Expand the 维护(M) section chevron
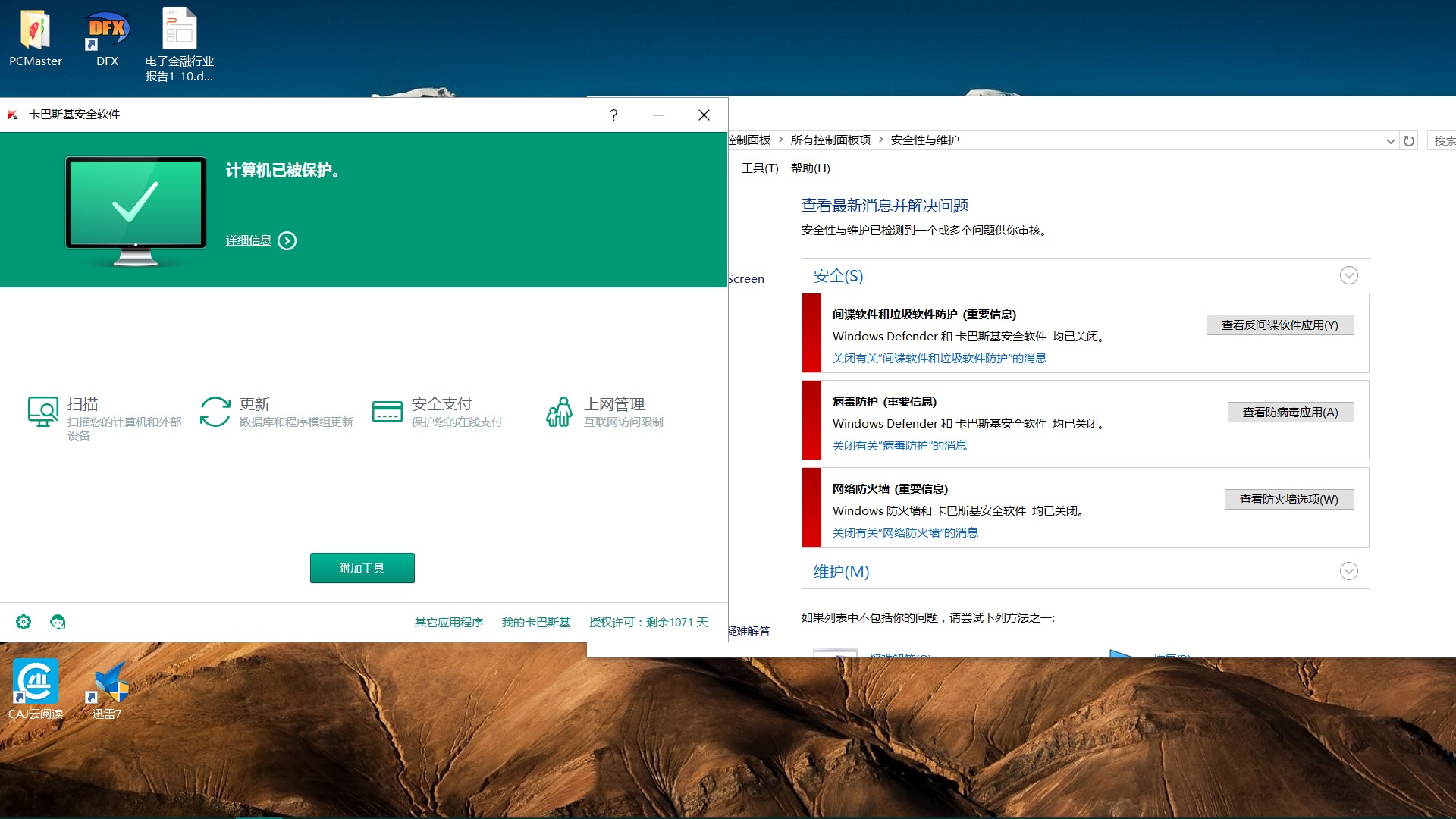 1348,571
